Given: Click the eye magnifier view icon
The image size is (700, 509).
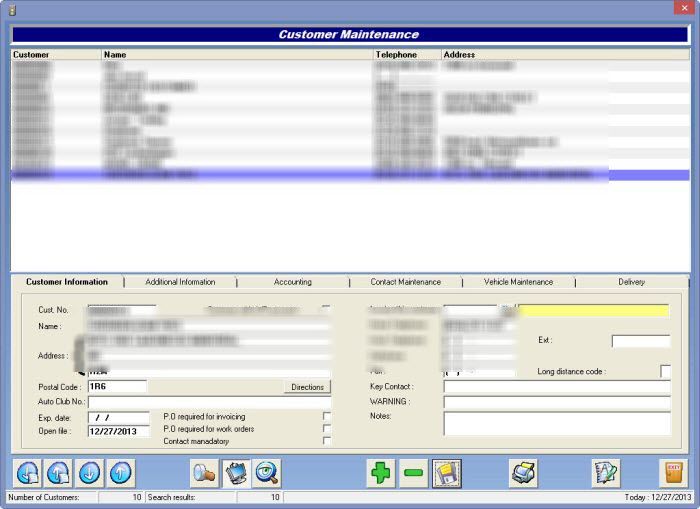Looking at the screenshot, I should [267, 473].
